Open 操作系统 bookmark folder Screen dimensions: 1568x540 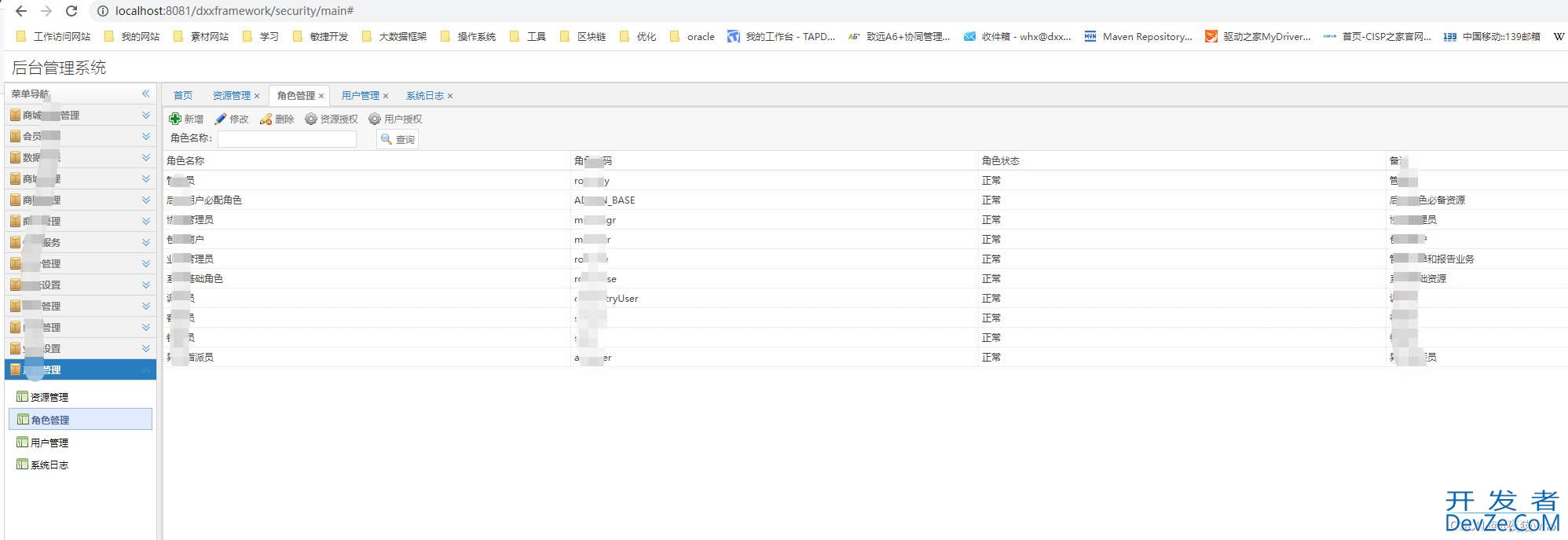tap(468, 36)
